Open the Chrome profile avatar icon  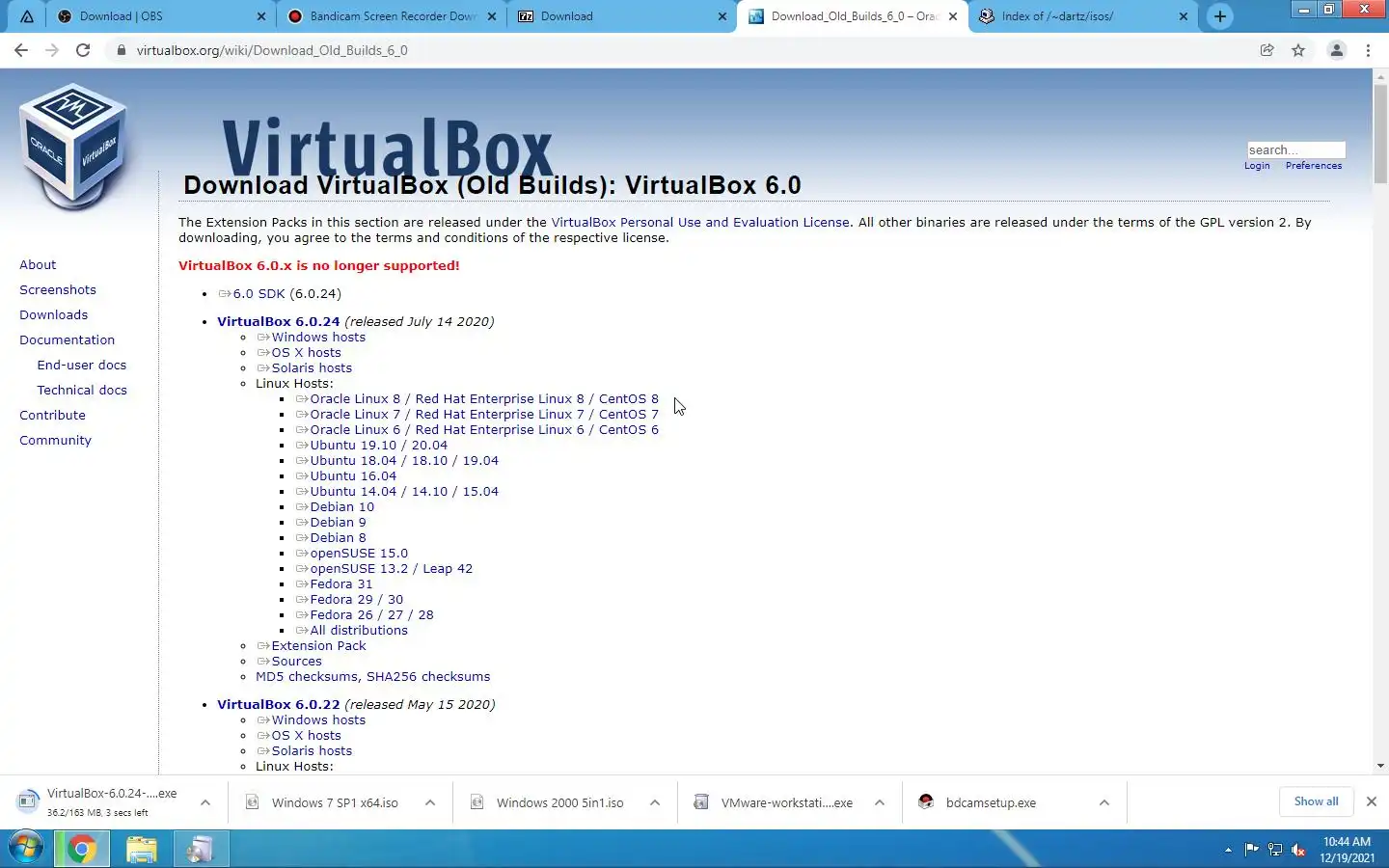1337,50
